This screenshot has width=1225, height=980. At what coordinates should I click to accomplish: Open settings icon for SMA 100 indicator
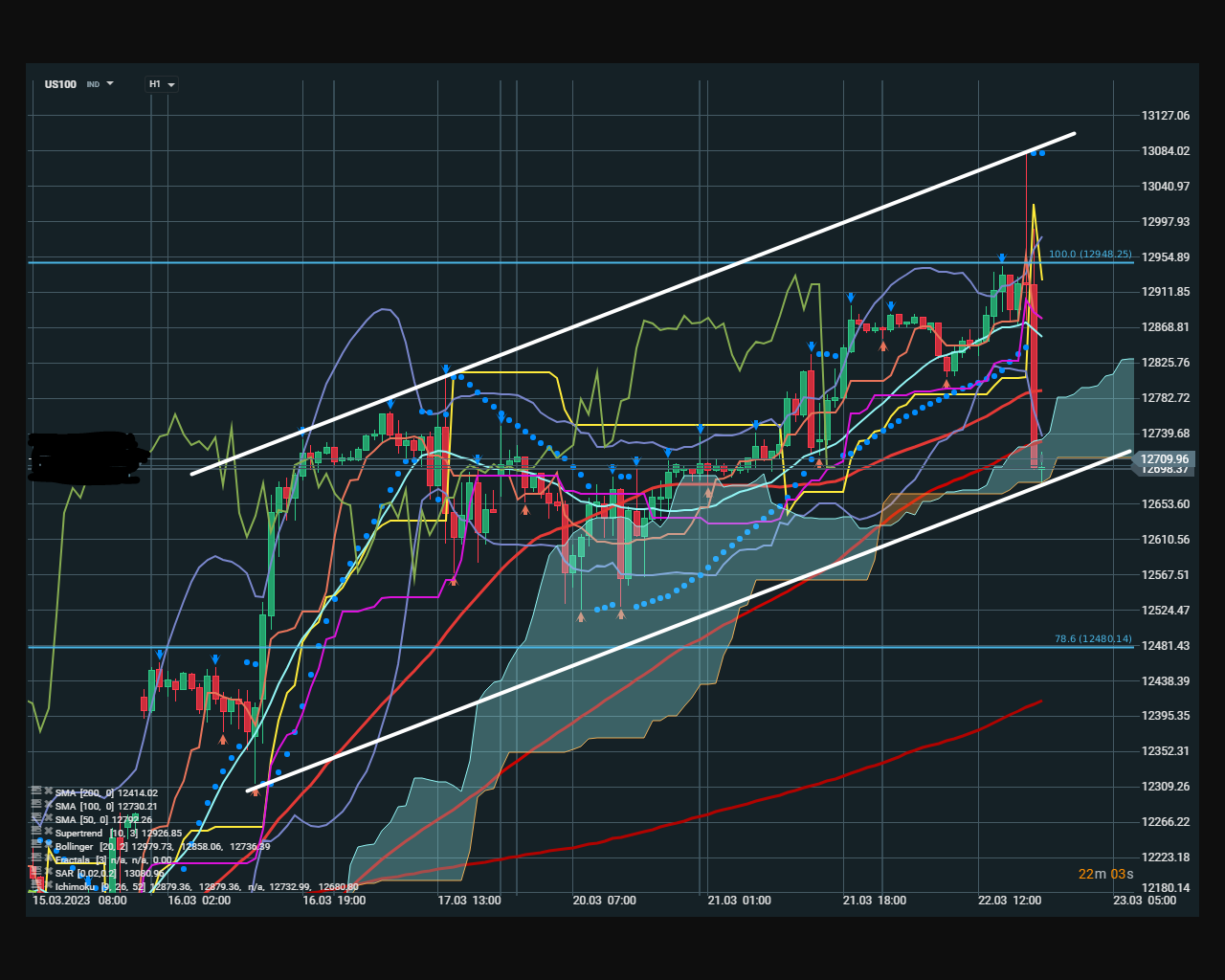[x=36, y=804]
